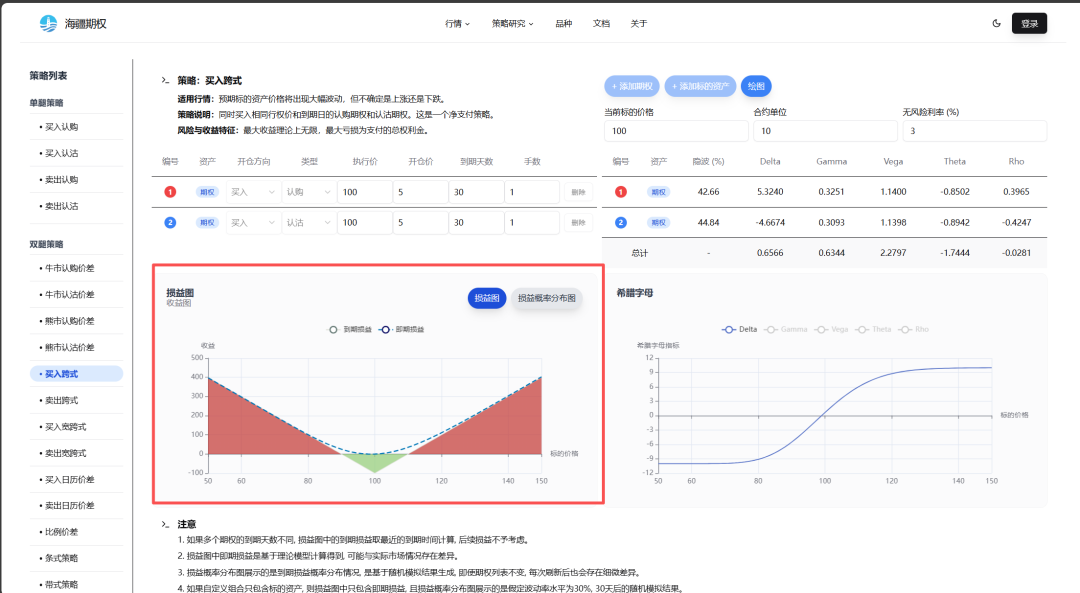Toggle the Vega series in Greeks legend
This screenshot has height=593, width=1080.
tap(835, 329)
